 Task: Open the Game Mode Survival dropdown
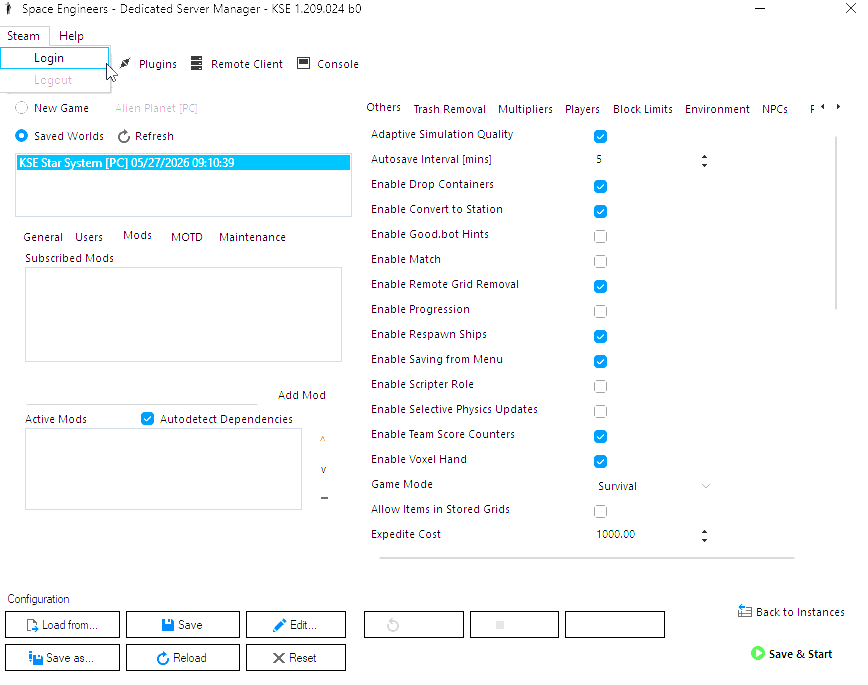pos(653,486)
